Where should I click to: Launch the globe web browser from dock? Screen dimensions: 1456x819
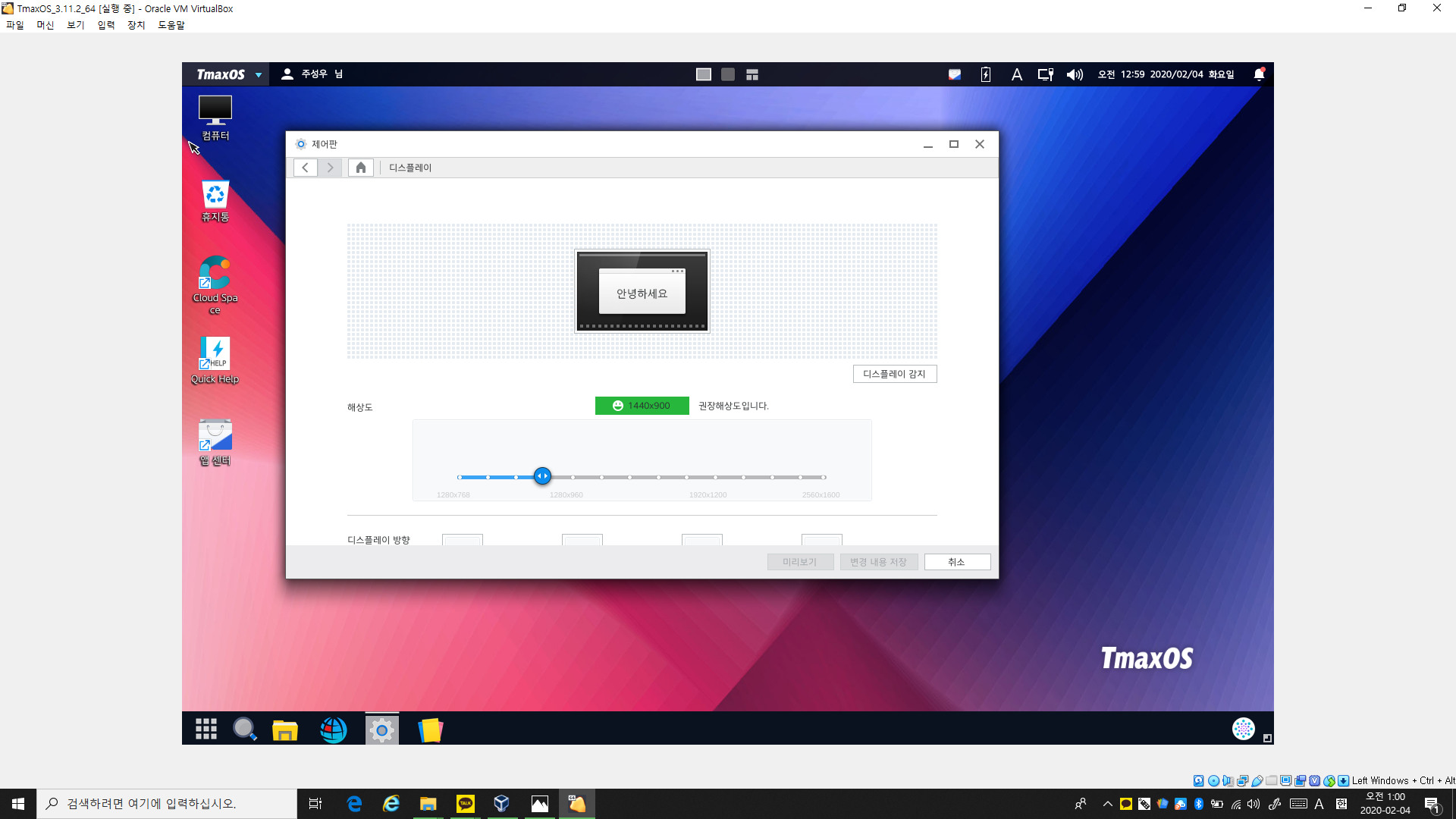point(333,730)
